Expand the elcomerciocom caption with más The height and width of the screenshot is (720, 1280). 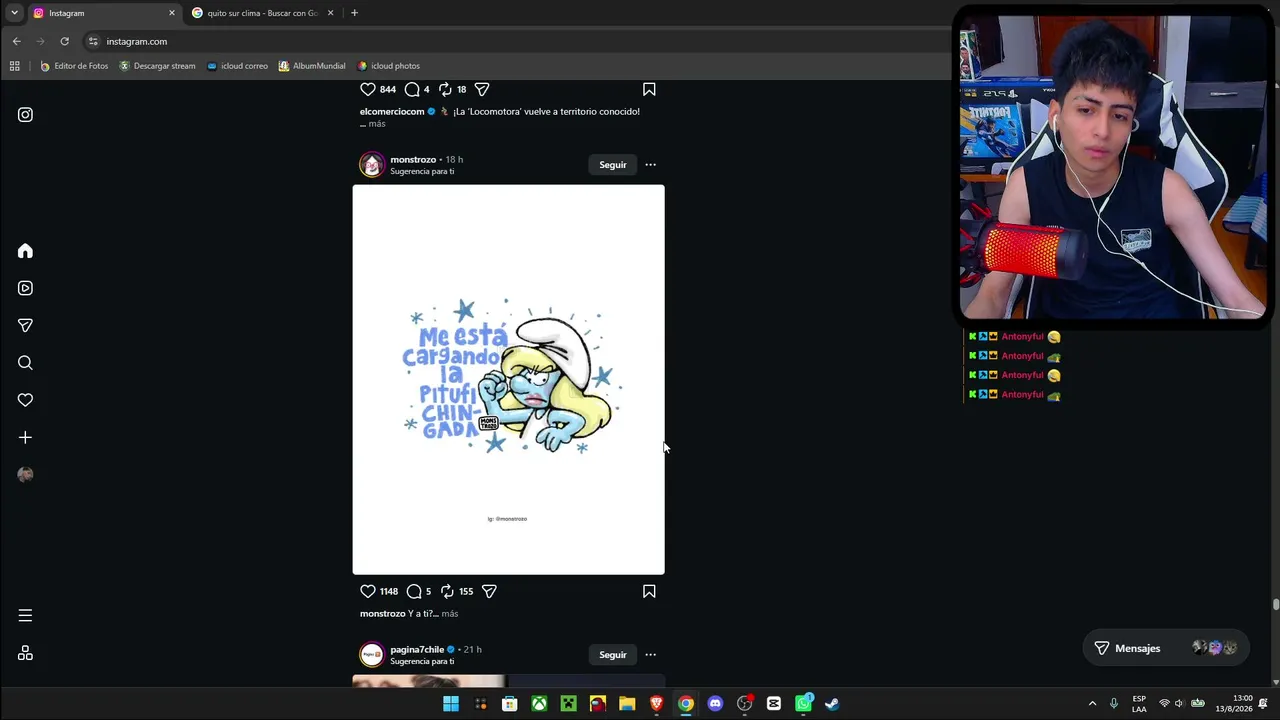[376, 124]
